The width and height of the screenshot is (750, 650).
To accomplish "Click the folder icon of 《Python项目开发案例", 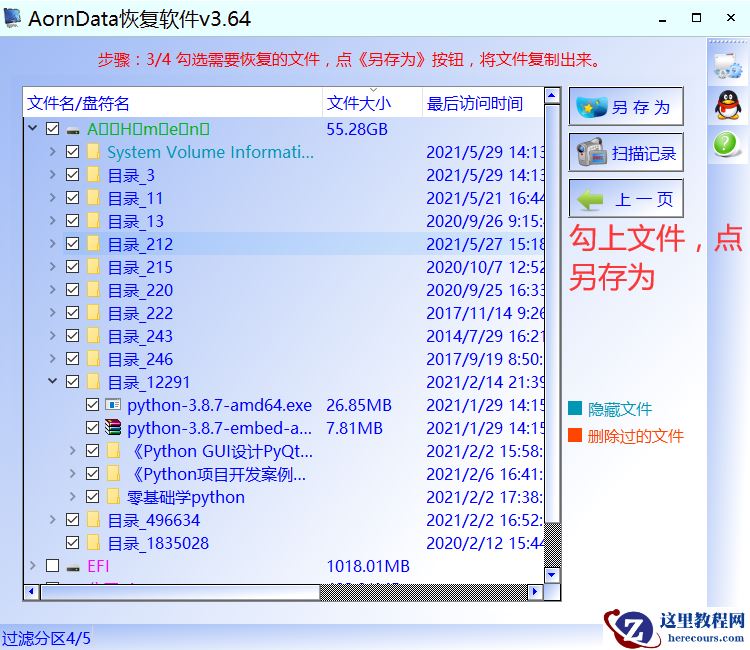I will [113, 474].
